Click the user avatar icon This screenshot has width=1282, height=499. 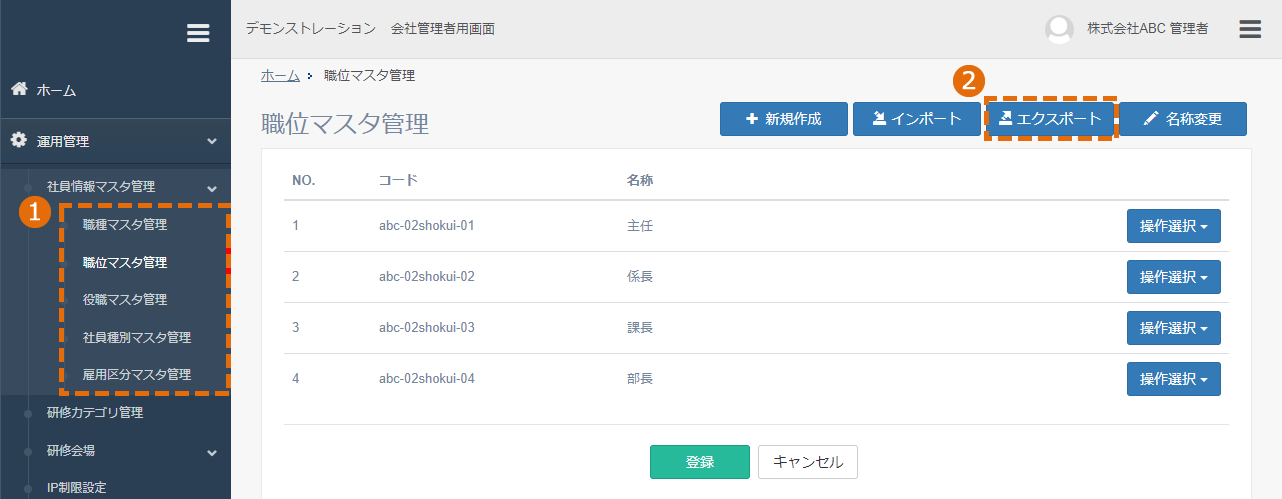[x=1059, y=29]
